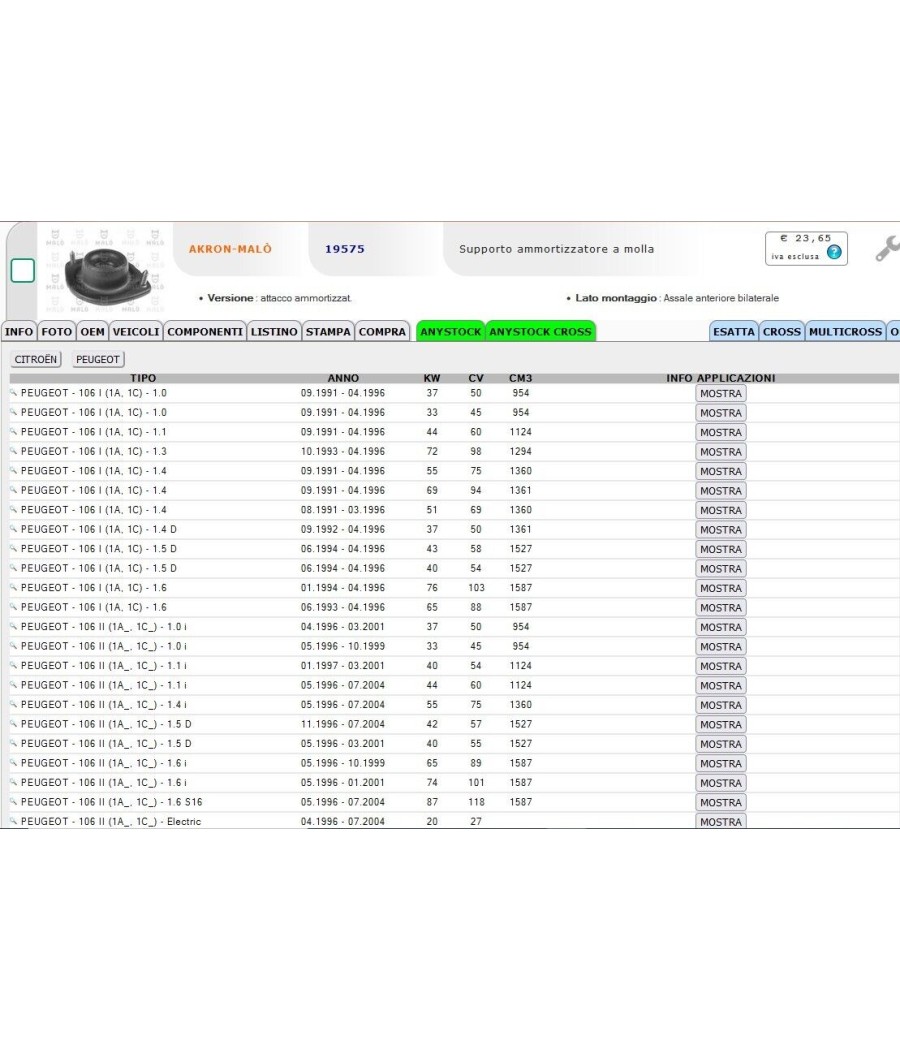900x1050 pixels.
Task: Click the TIPO column header
Action: (x=143, y=378)
